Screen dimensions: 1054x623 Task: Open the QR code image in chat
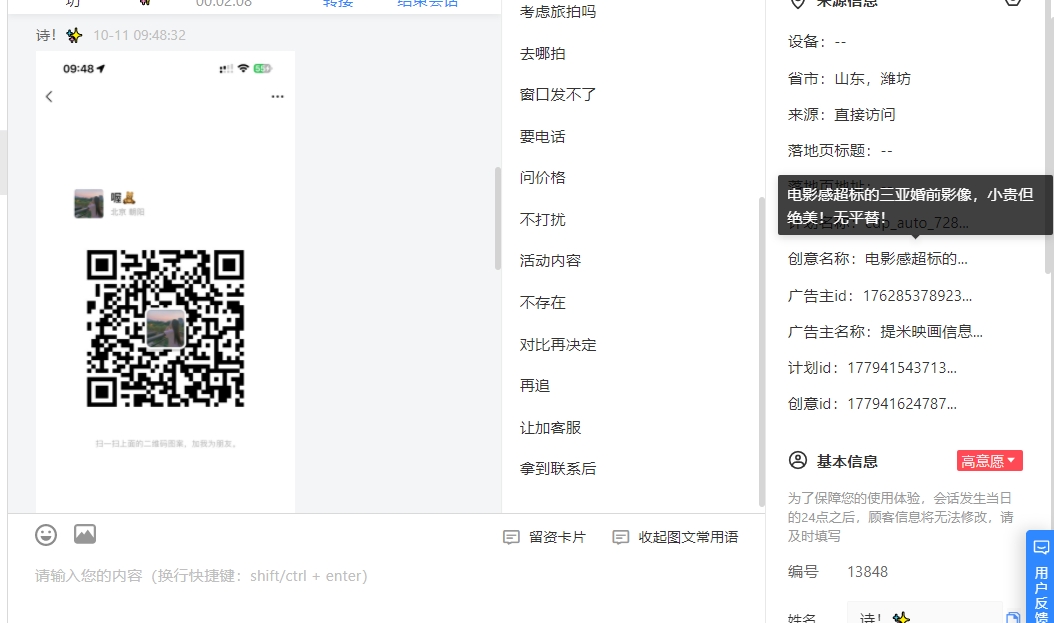click(165, 329)
